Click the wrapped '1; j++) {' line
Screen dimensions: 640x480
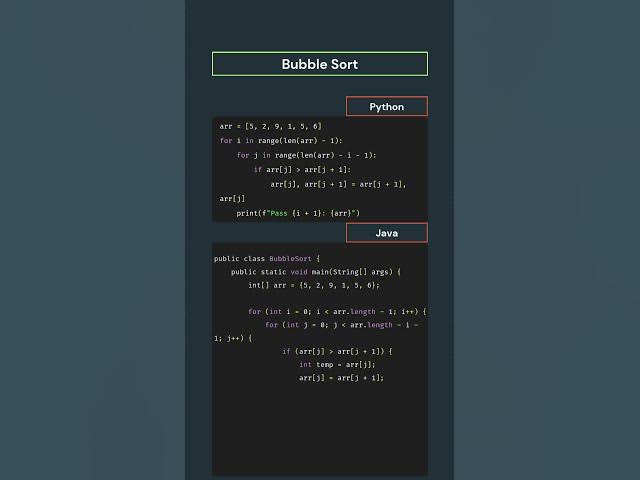tap(233, 338)
